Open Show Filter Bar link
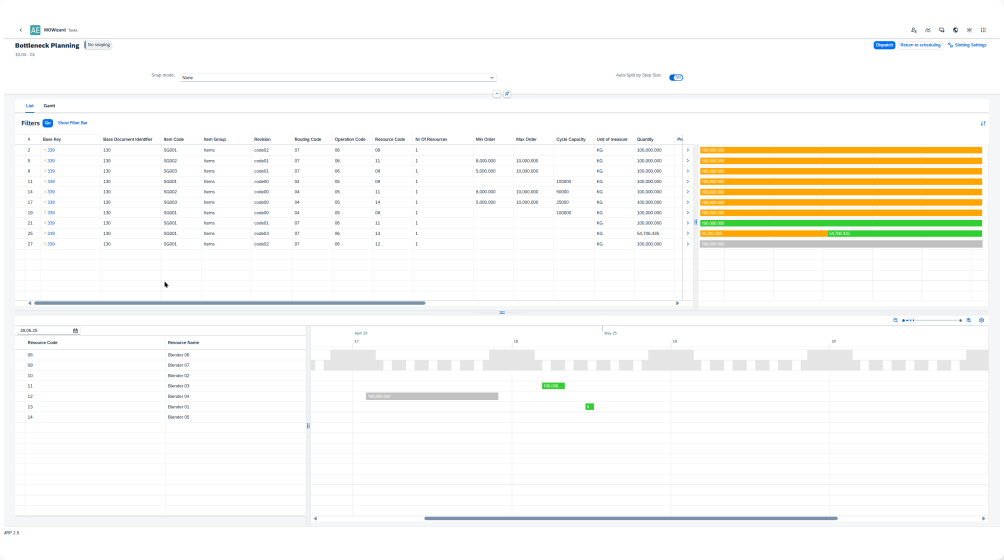Image resolution: width=1004 pixels, height=560 pixels. 72,122
